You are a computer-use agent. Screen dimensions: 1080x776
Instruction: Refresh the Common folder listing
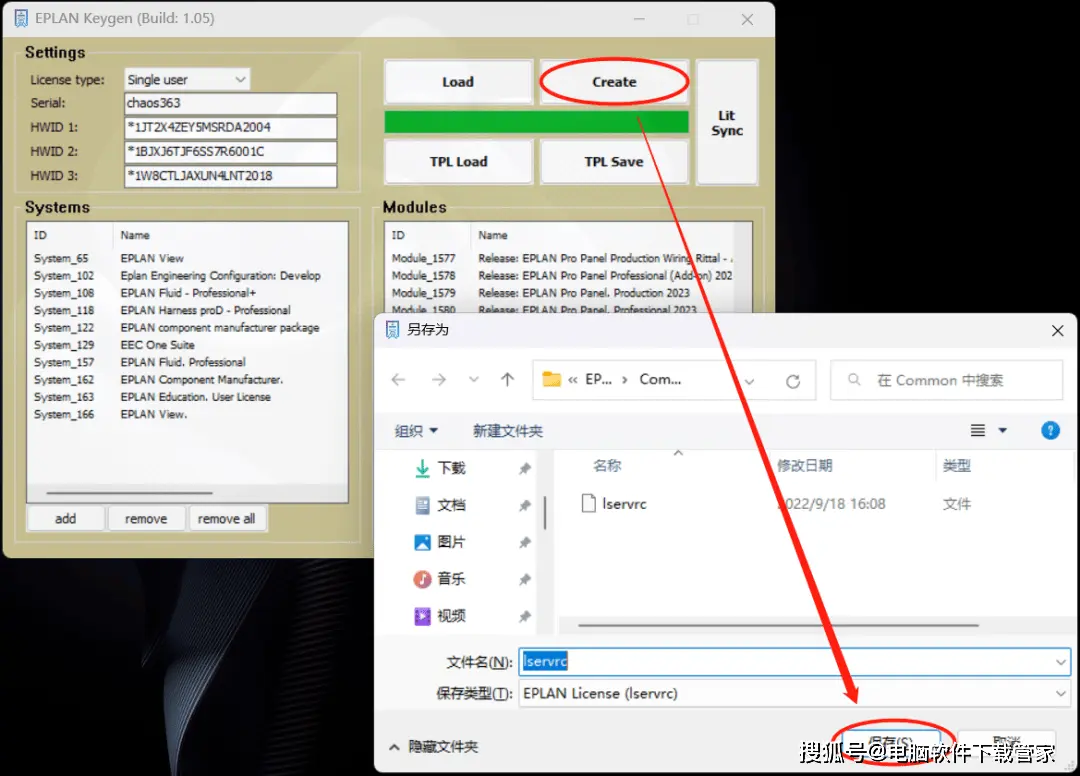(x=793, y=381)
